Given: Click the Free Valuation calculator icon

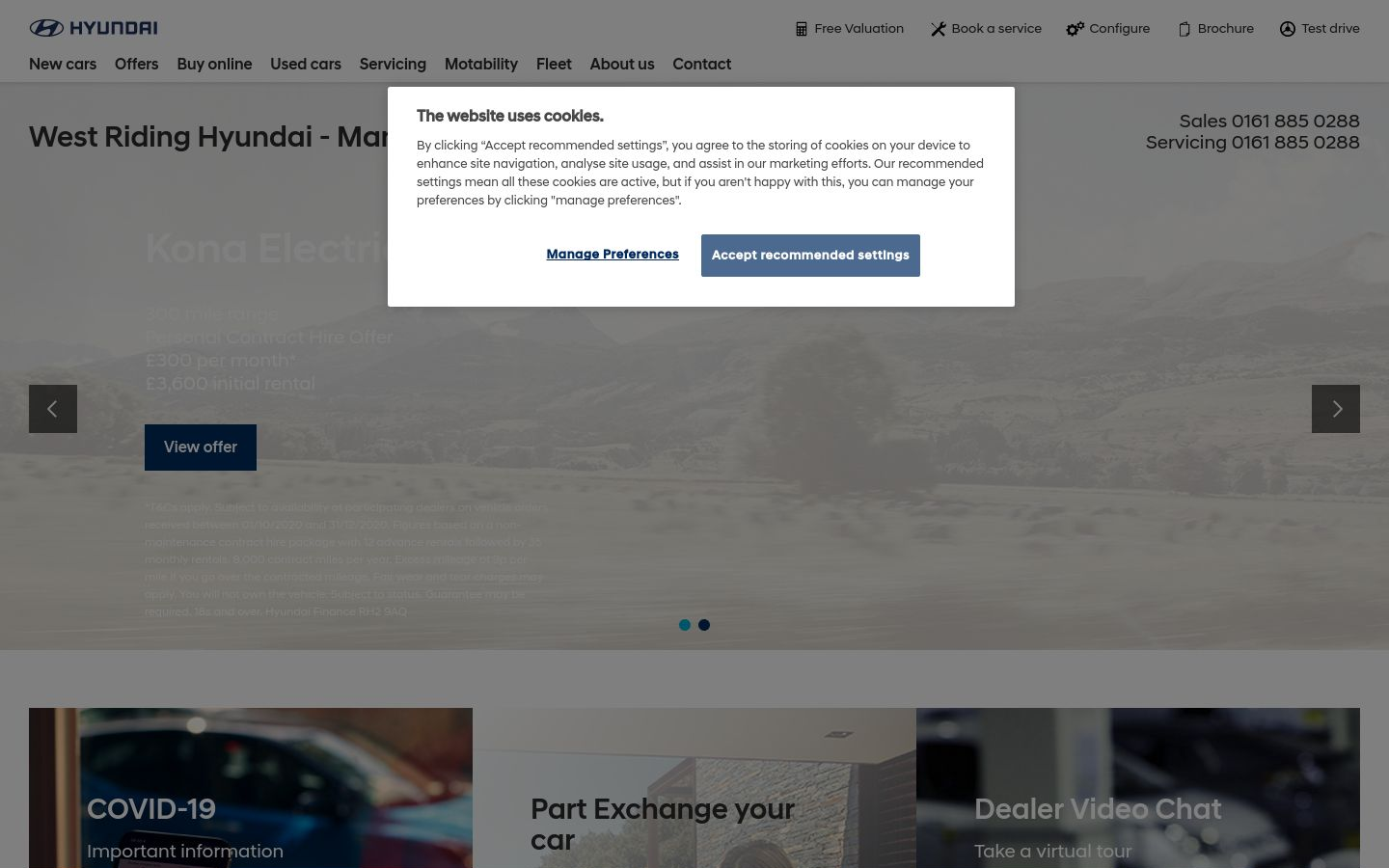Looking at the screenshot, I should tap(801, 29).
